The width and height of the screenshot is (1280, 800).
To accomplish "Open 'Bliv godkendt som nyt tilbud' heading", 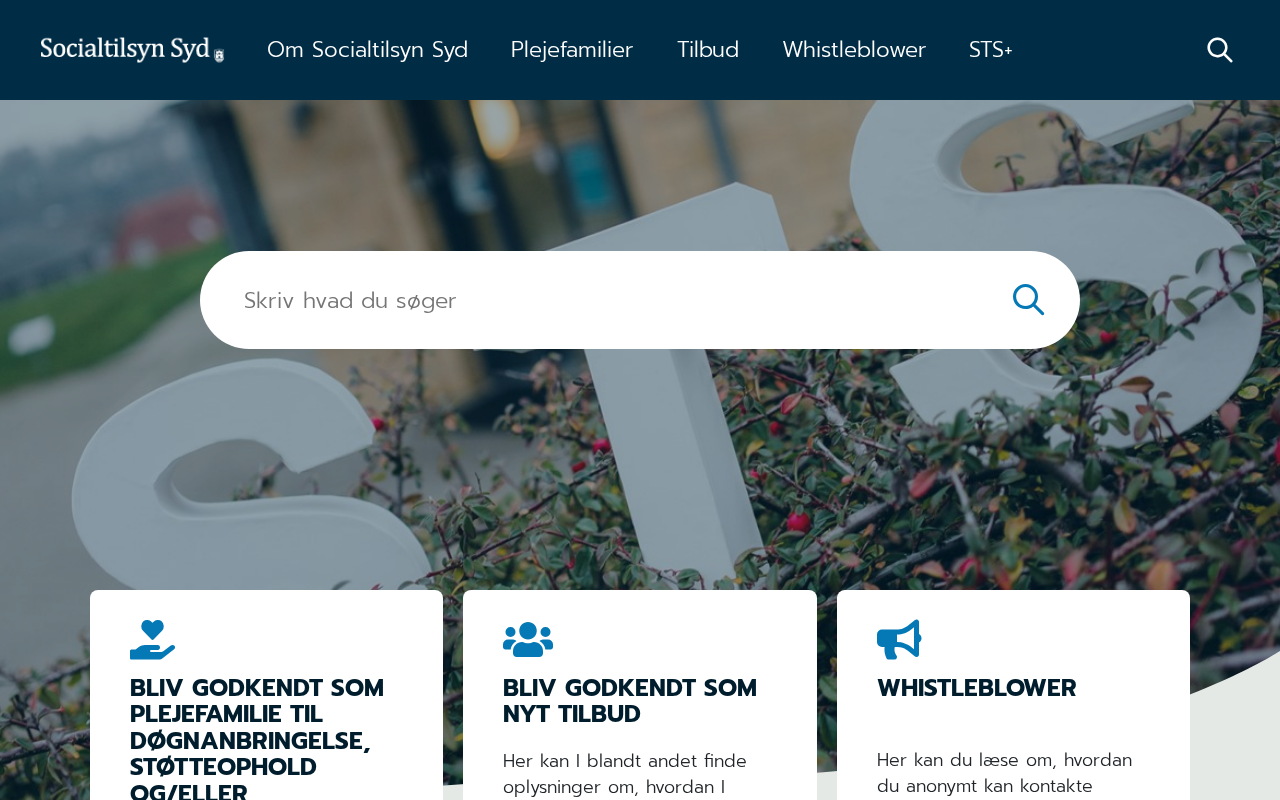I will coord(630,701).
